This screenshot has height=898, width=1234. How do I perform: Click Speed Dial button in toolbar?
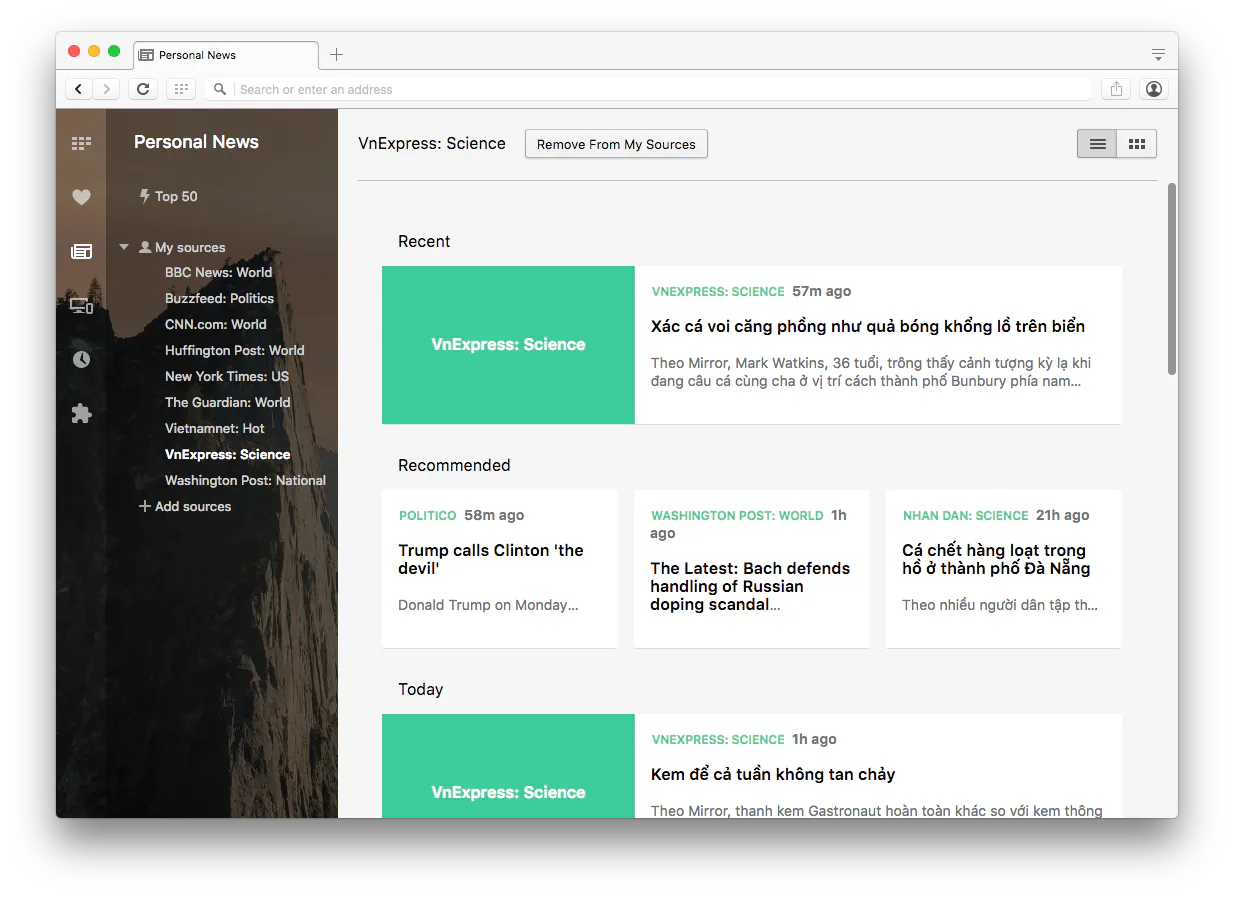(x=181, y=89)
